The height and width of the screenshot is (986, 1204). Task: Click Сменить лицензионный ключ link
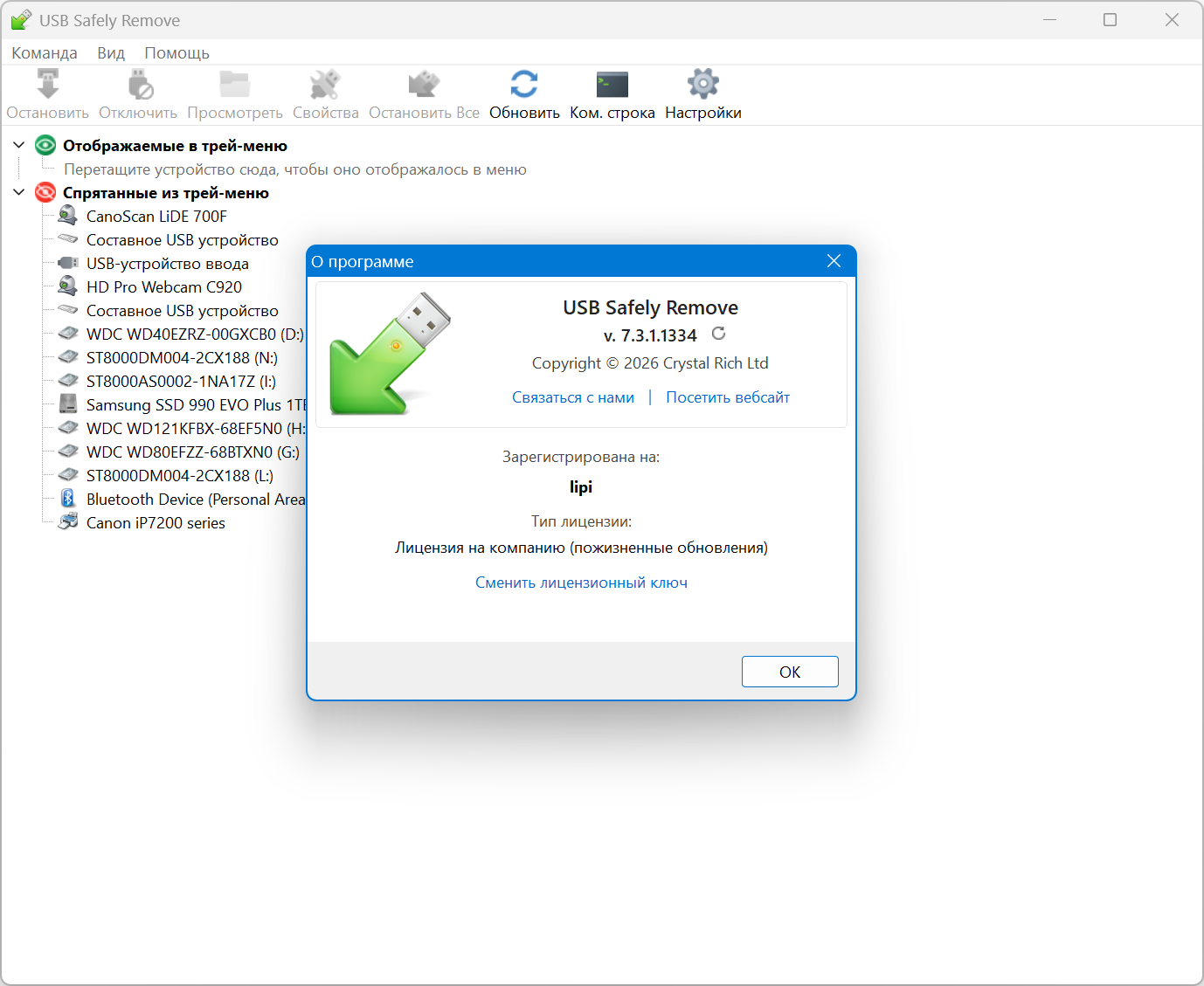pyautogui.click(x=581, y=583)
